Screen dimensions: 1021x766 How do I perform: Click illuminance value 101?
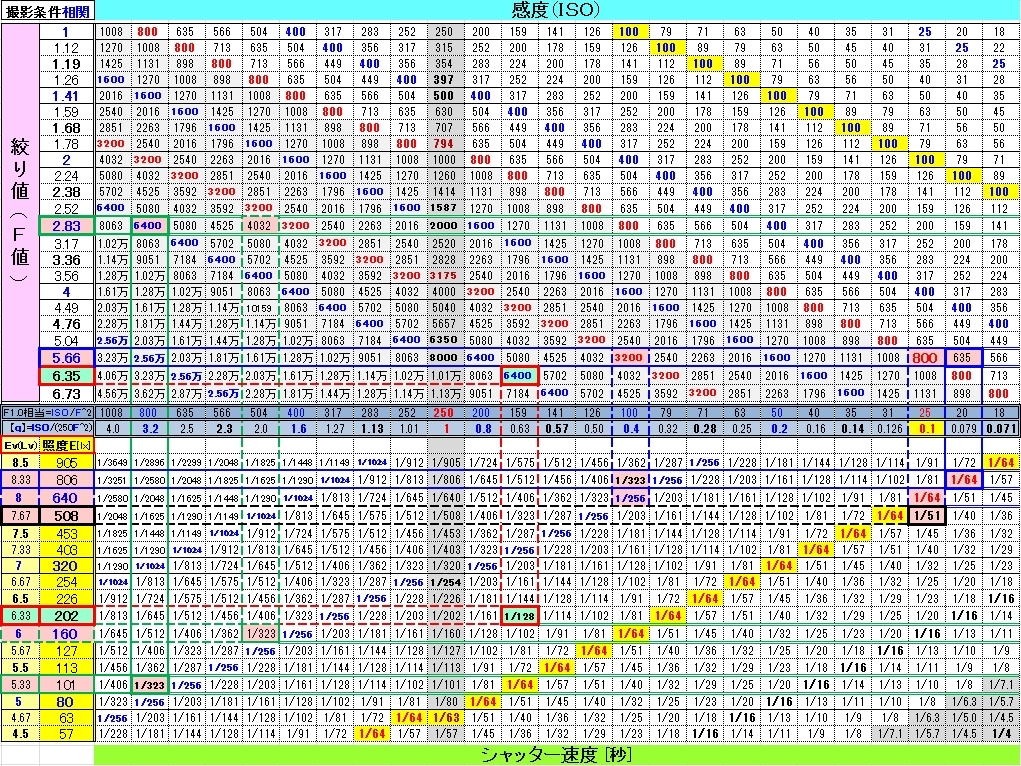pos(66,685)
